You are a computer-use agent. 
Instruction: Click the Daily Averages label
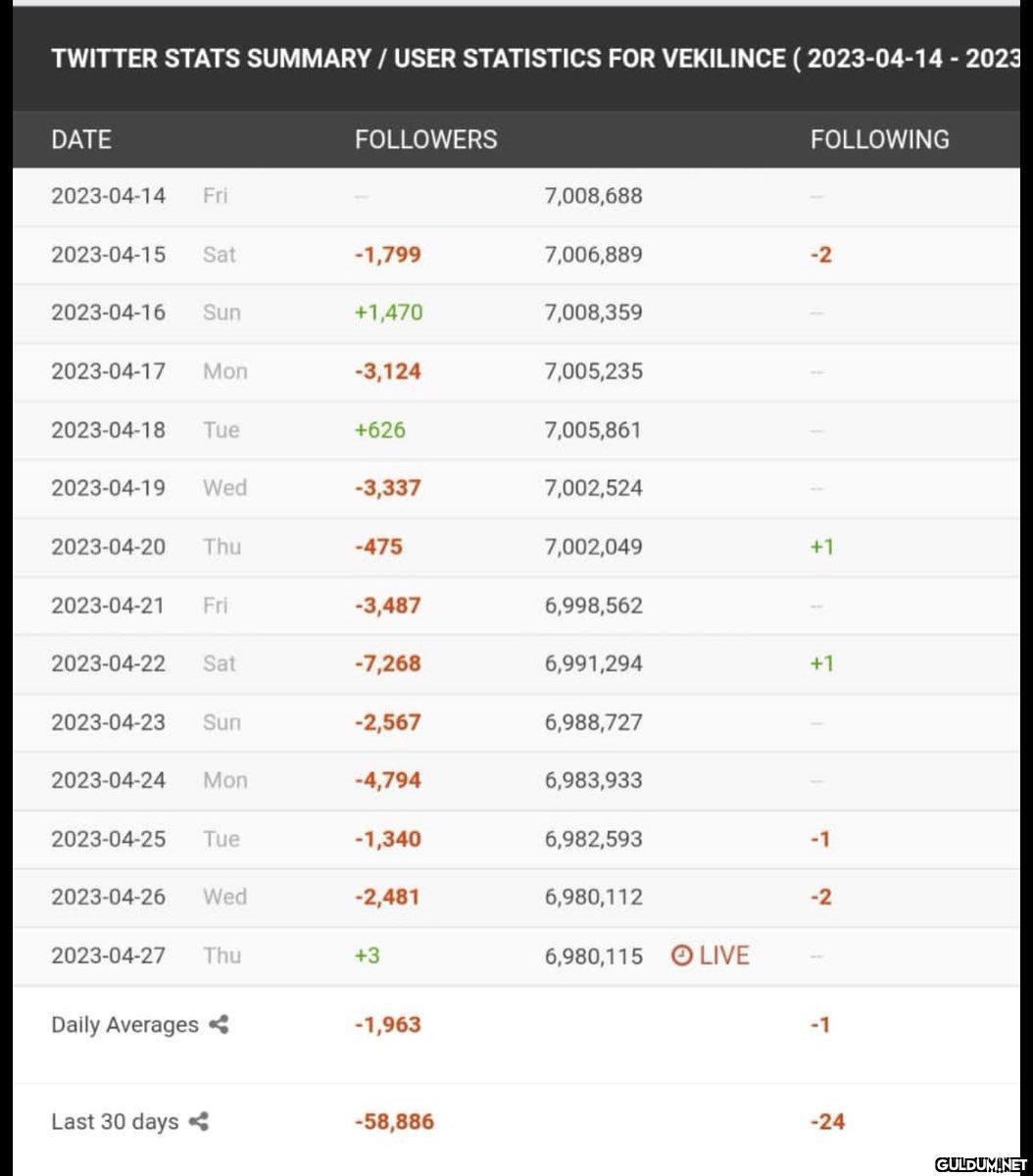[124, 1025]
